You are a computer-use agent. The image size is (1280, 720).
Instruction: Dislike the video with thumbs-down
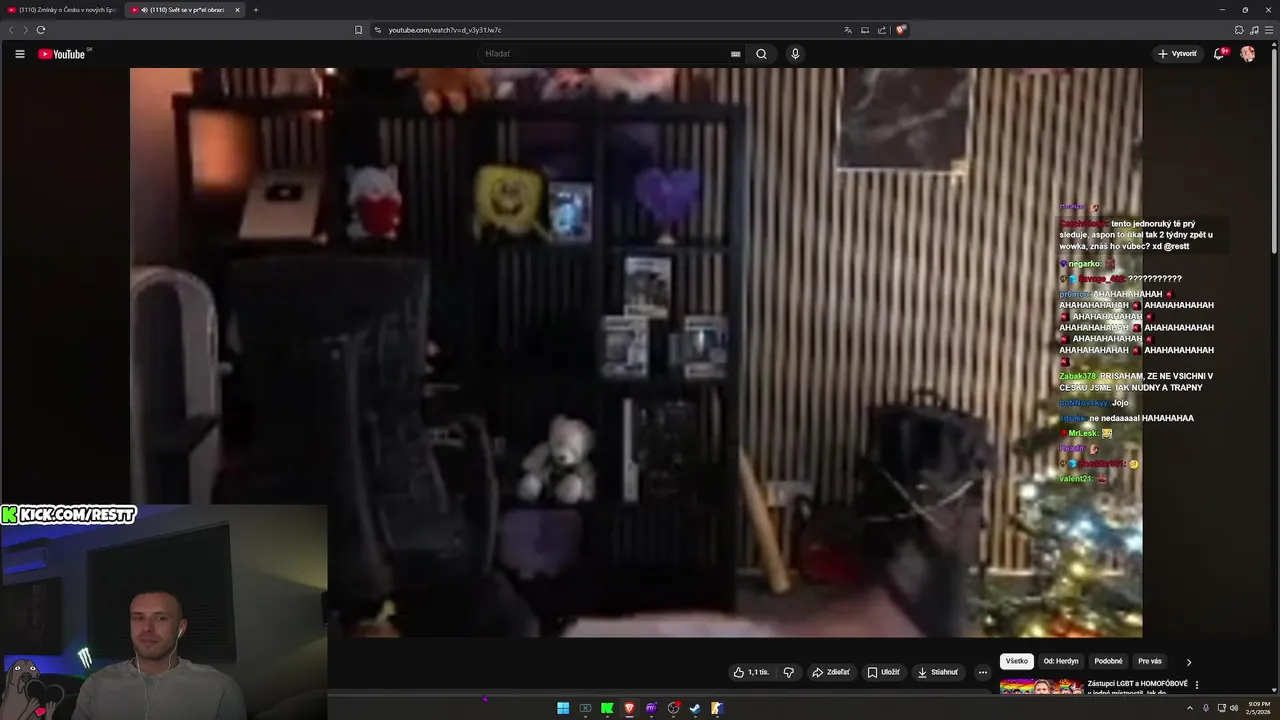[x=788, y=672]
